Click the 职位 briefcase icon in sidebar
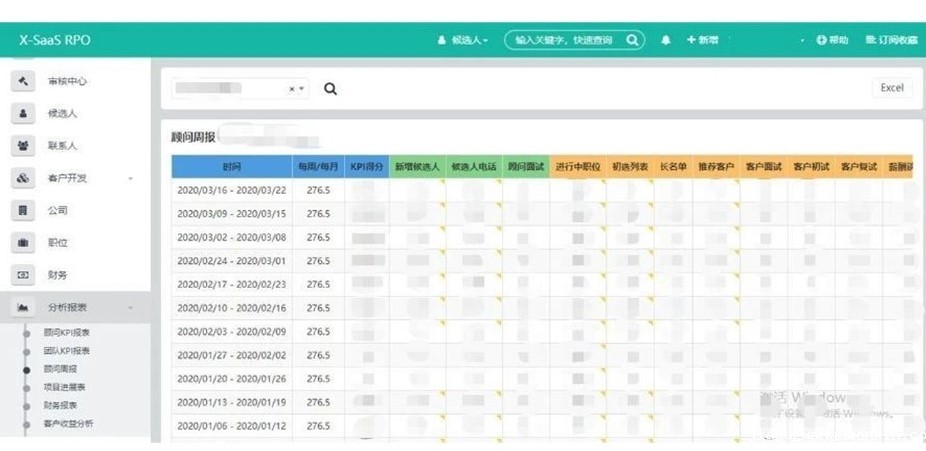This screenshot has height=451, width=926. coord(23,243)
